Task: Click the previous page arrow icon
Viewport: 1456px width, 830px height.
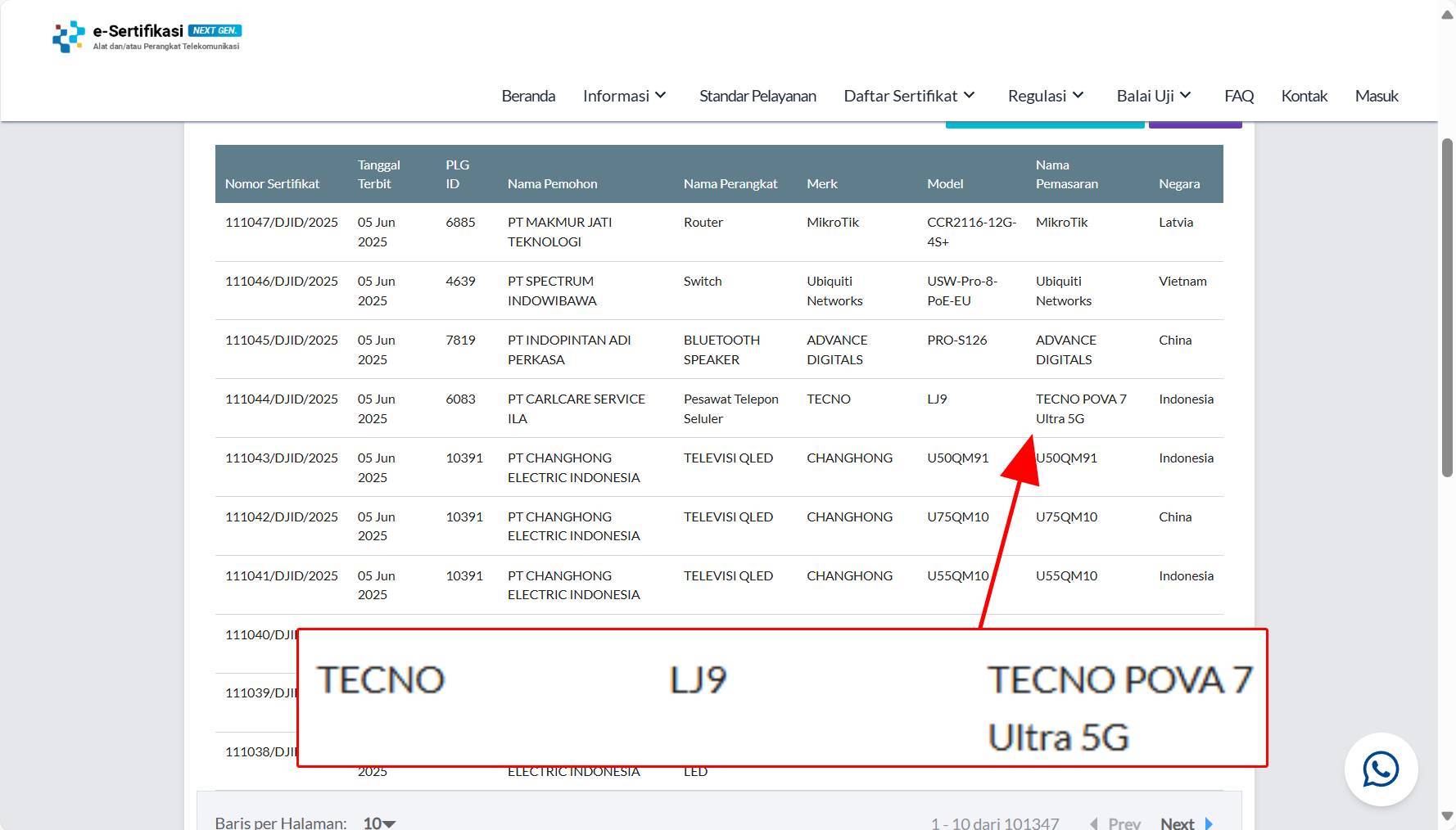Action: [x=1094, y=823]
